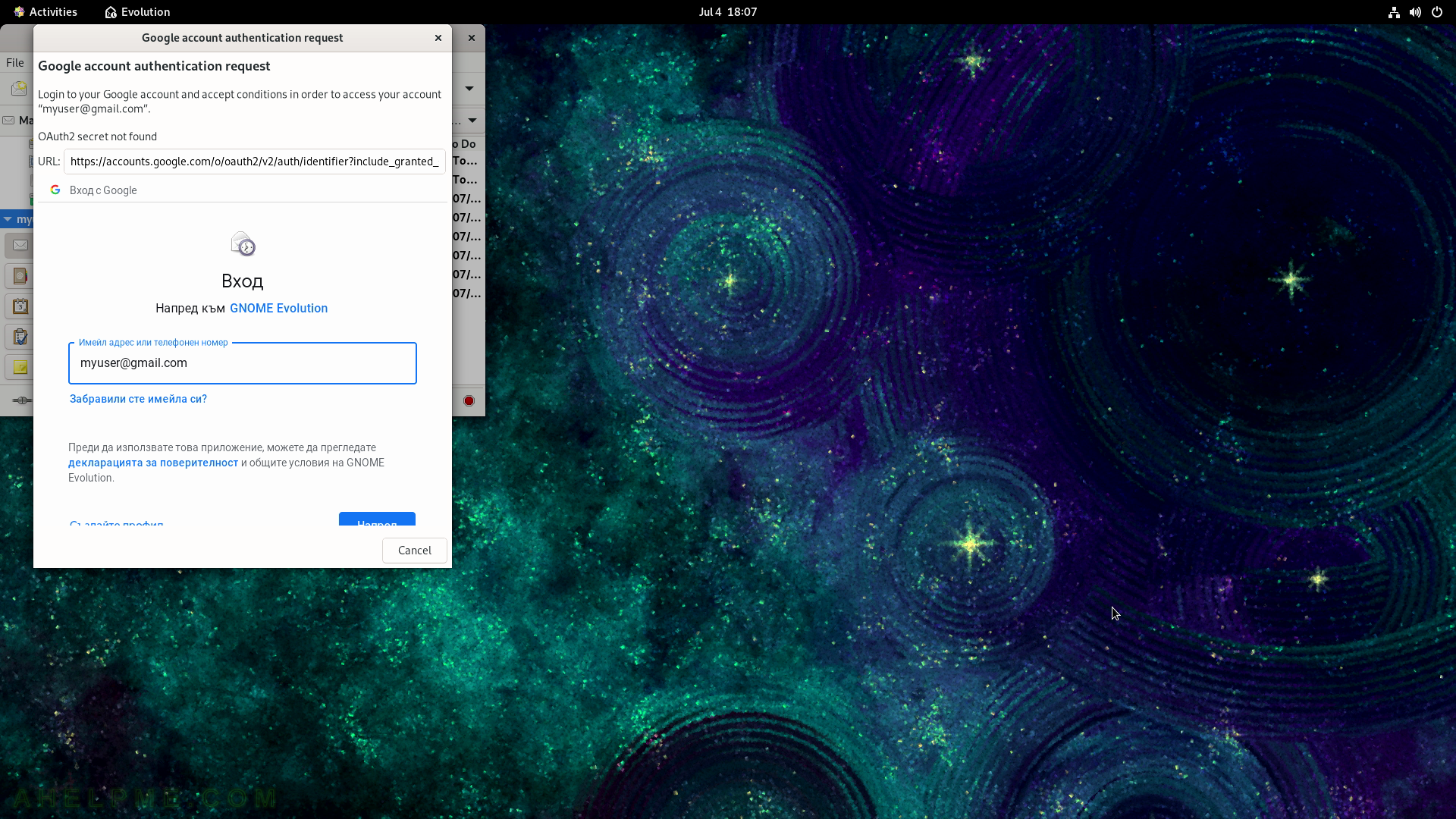The height and width of the screenshot is (819, 1456).
Task: Open the volume icon in top bar
Action: [x=1415, y=12]
